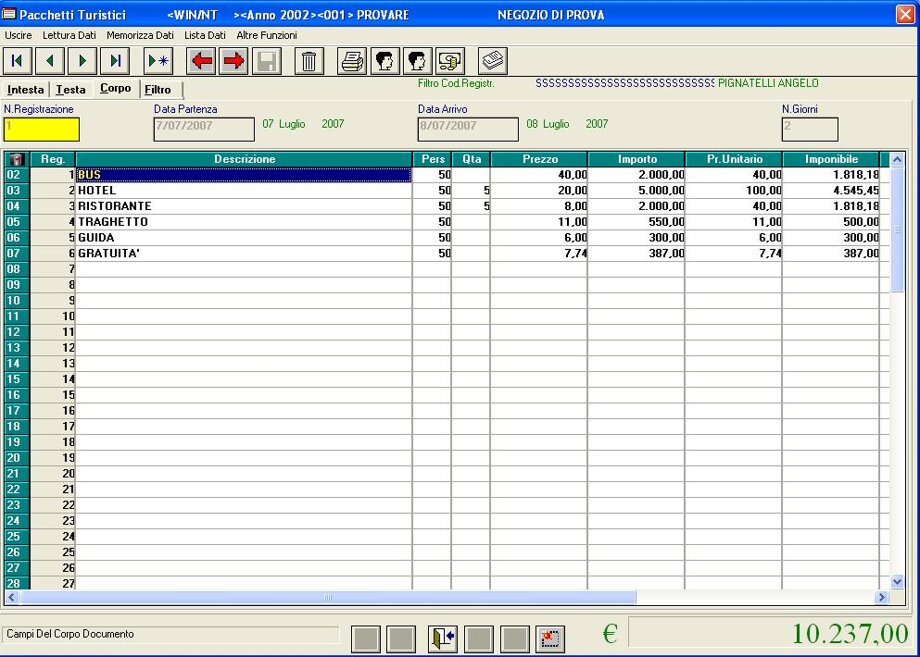Click the exit door icon at bottom

coord(442,639)
